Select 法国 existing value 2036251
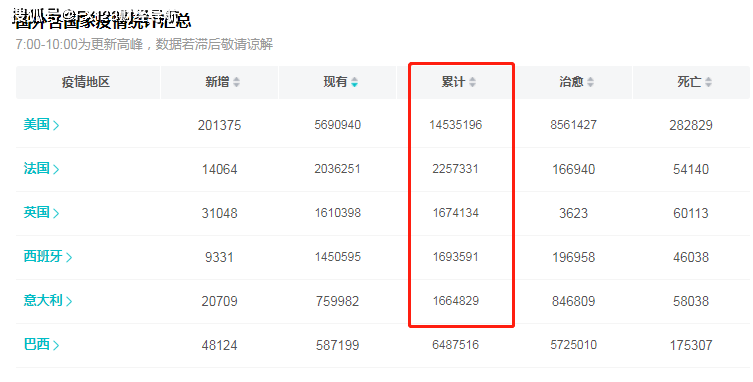753x382 pixels. [x=338, y=169]
